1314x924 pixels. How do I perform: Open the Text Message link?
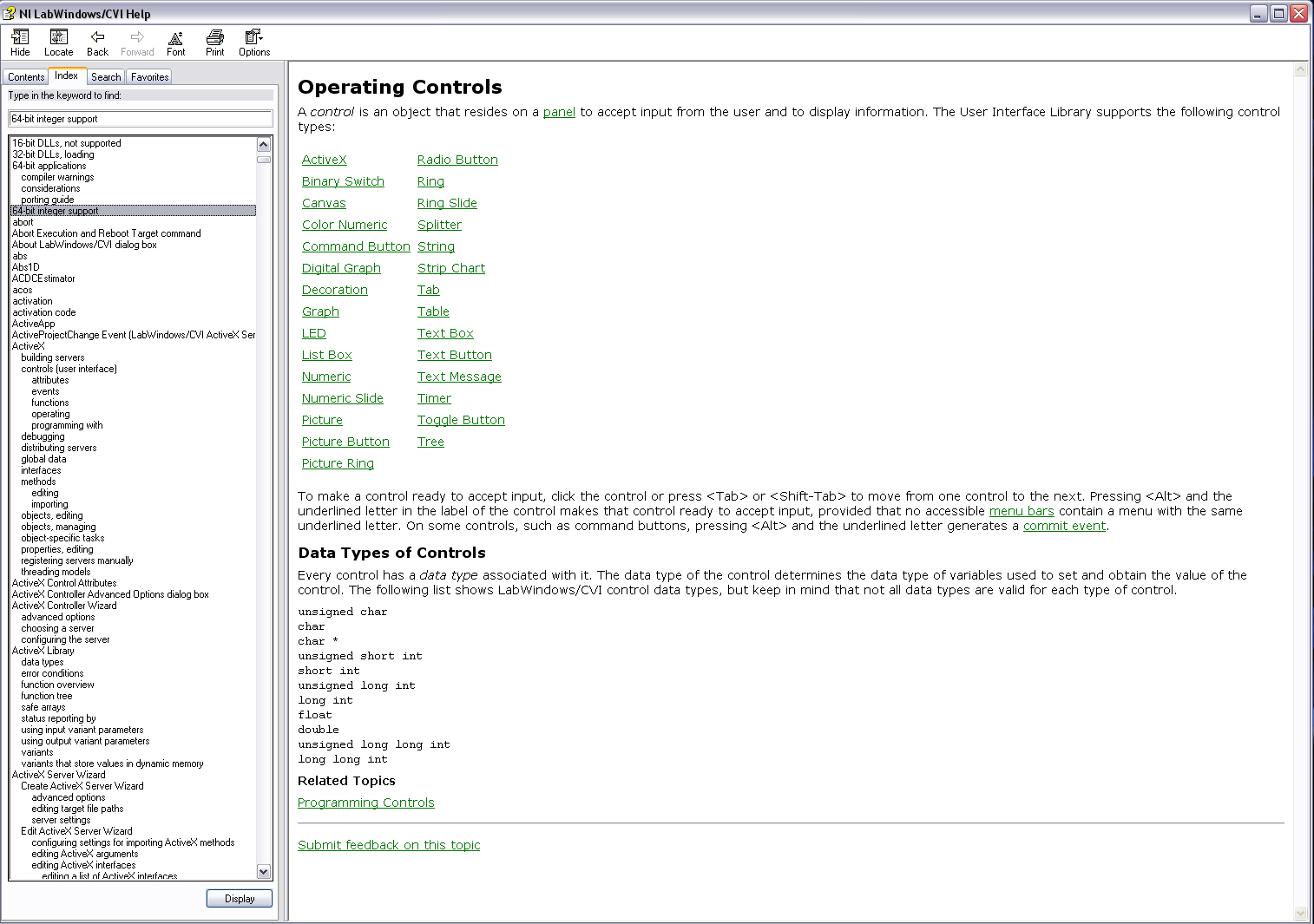coord(459,377)
